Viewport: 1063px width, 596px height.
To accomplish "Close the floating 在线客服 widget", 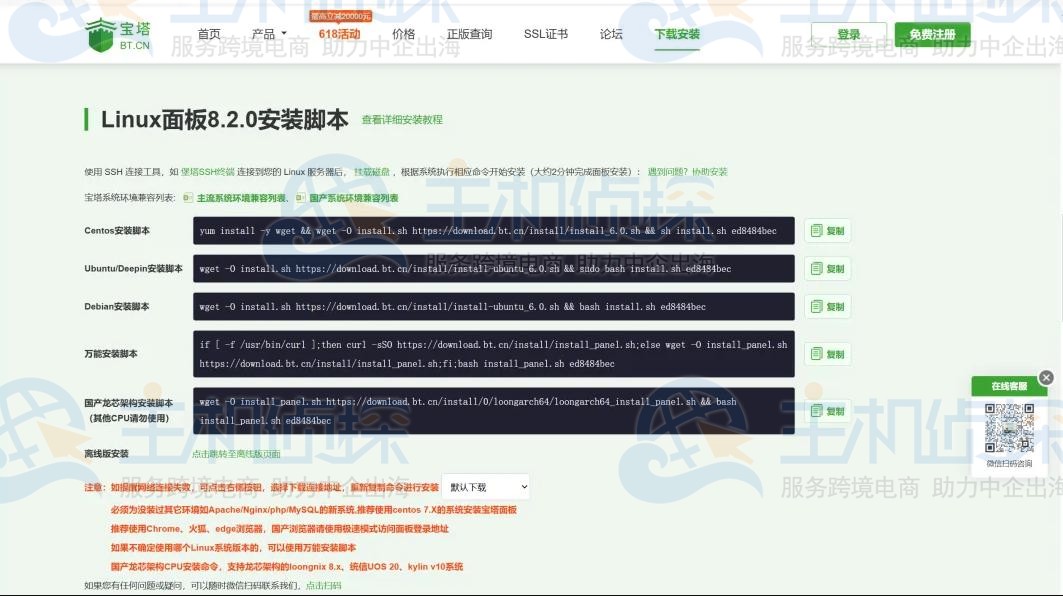I will coord(1046,377).
